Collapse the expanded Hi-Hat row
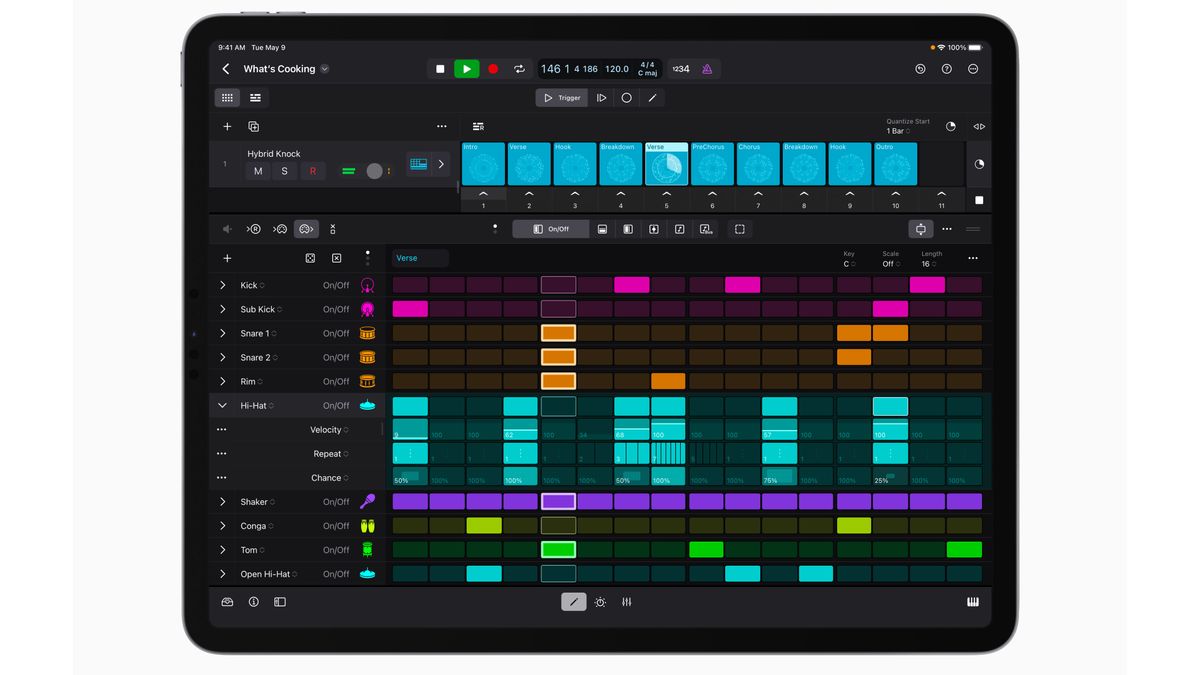Viewport: 1200px width, 675px height. [x=222, y=405]
